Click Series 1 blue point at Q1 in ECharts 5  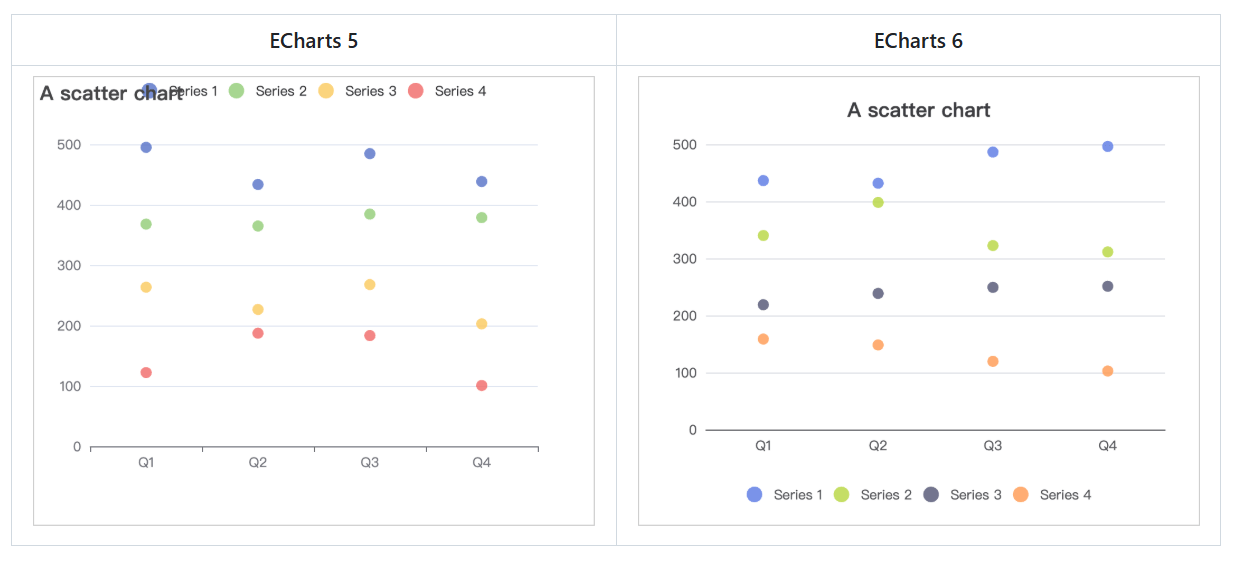(146, 147)
